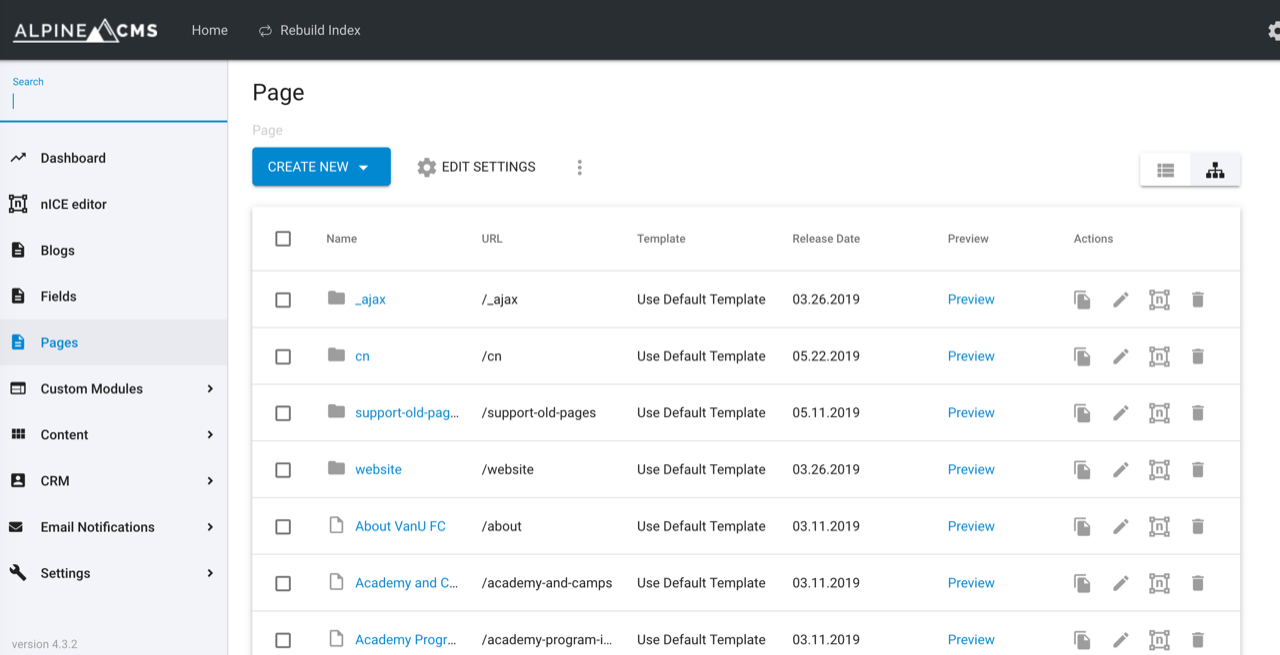Pencil icon in /academy-and-camps row
Viewport: 1280px width, 655px height.
coord(1121,583)
